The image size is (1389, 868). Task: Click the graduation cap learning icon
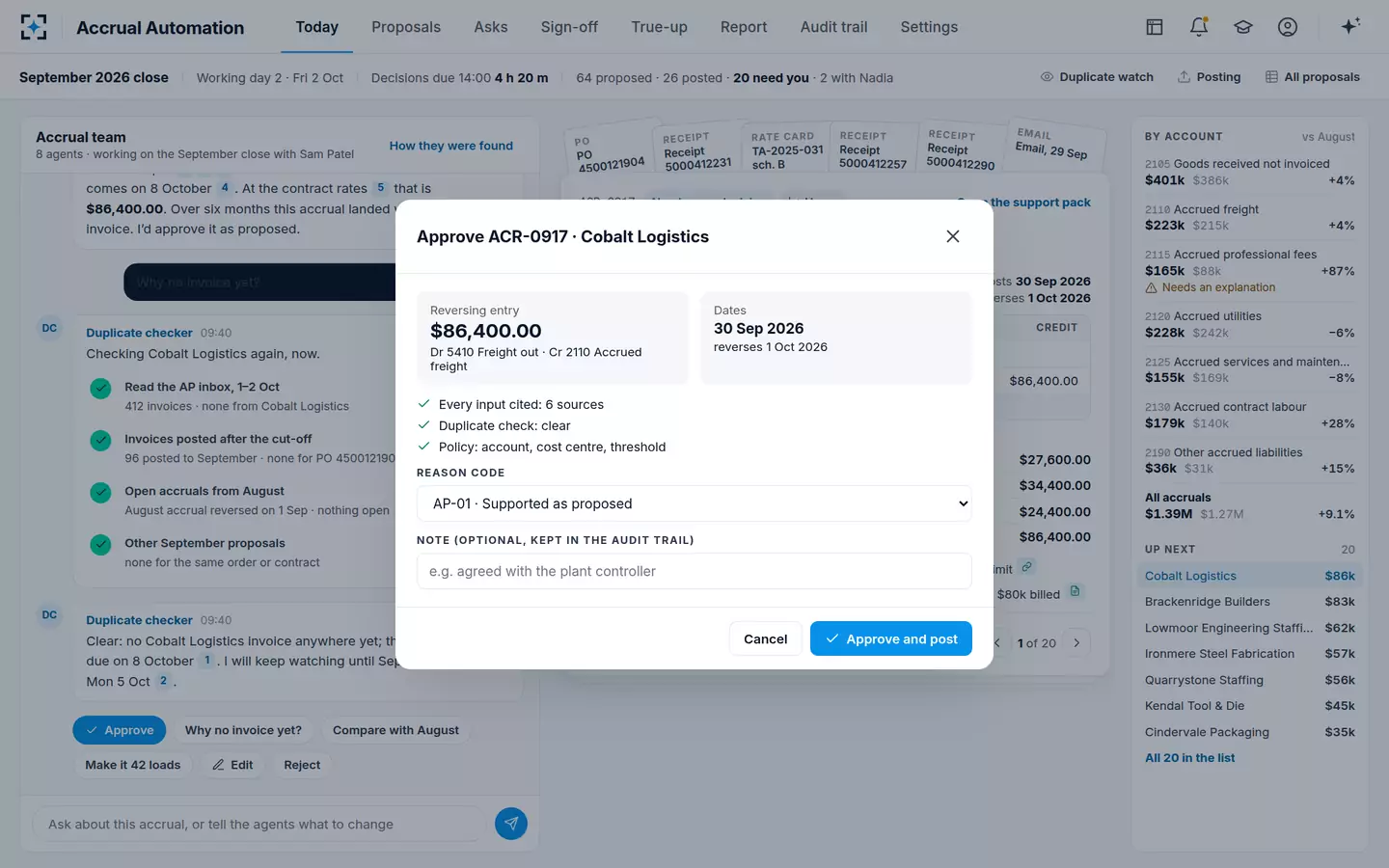point(1243,27)
